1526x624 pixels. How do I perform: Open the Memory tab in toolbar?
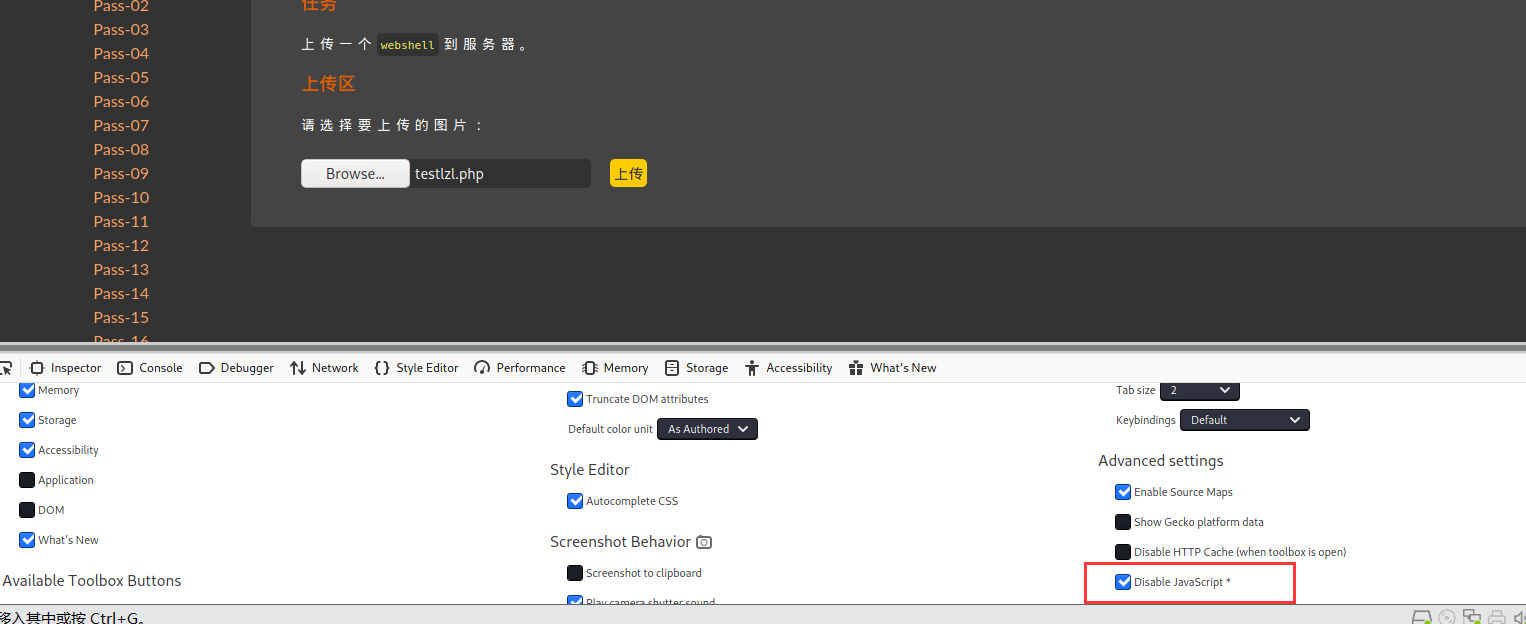615,368
